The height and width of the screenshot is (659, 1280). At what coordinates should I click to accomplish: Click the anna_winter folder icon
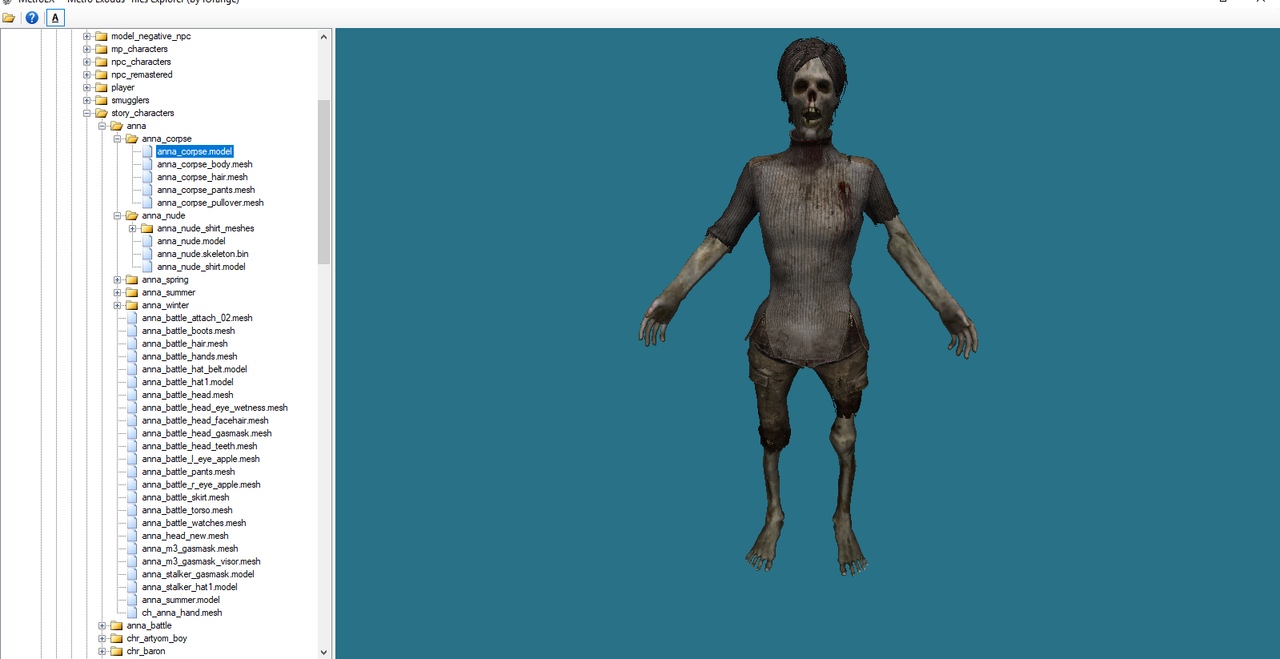point(132,305)
